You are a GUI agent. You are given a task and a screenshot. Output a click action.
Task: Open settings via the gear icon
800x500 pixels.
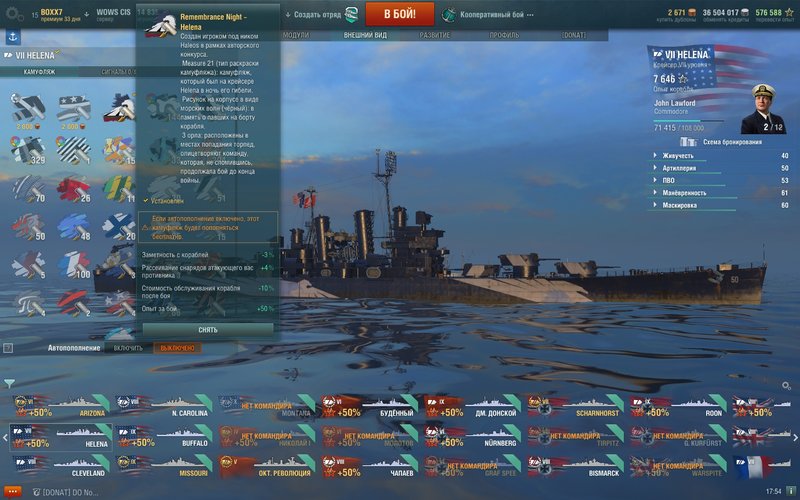pyautogui.click(x=14, y=14)
